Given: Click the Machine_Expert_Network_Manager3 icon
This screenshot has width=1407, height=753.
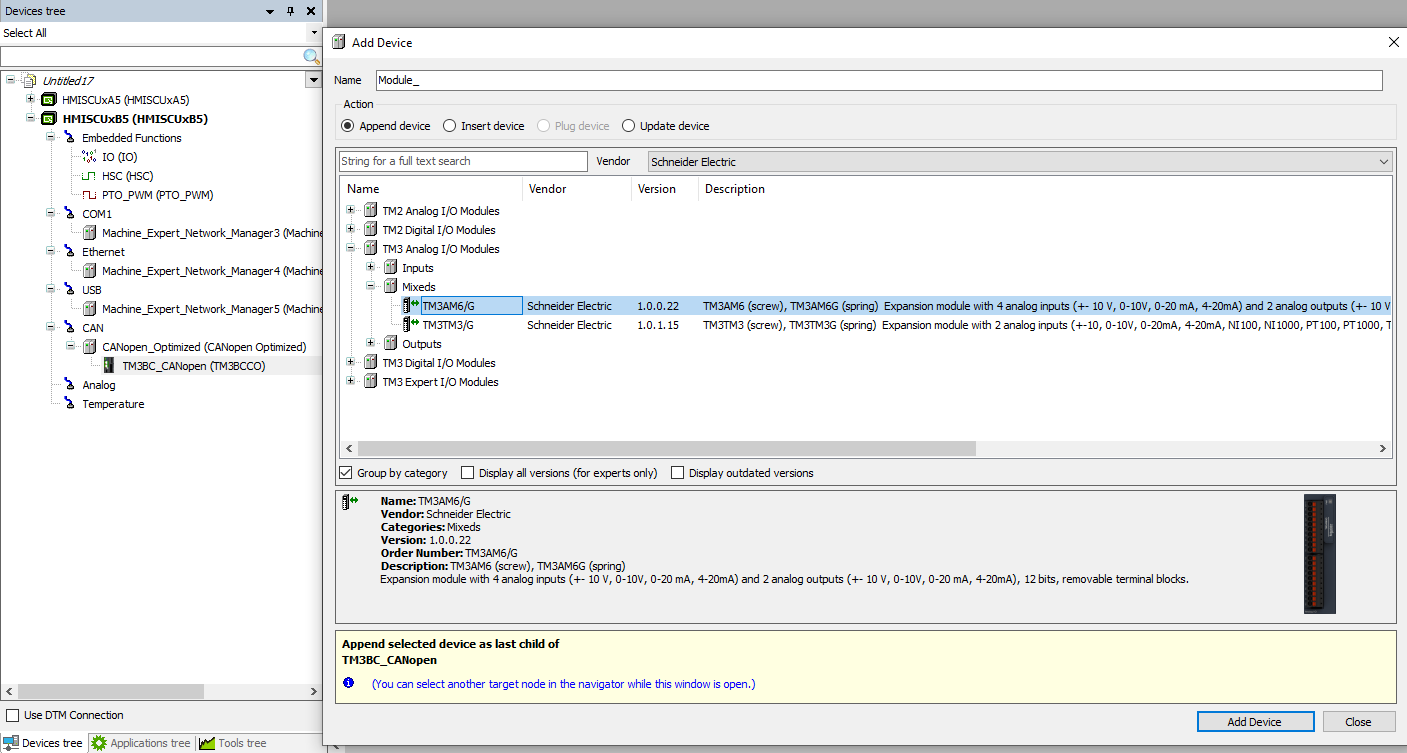Looking at the screenshot, I should coord(90,233).
